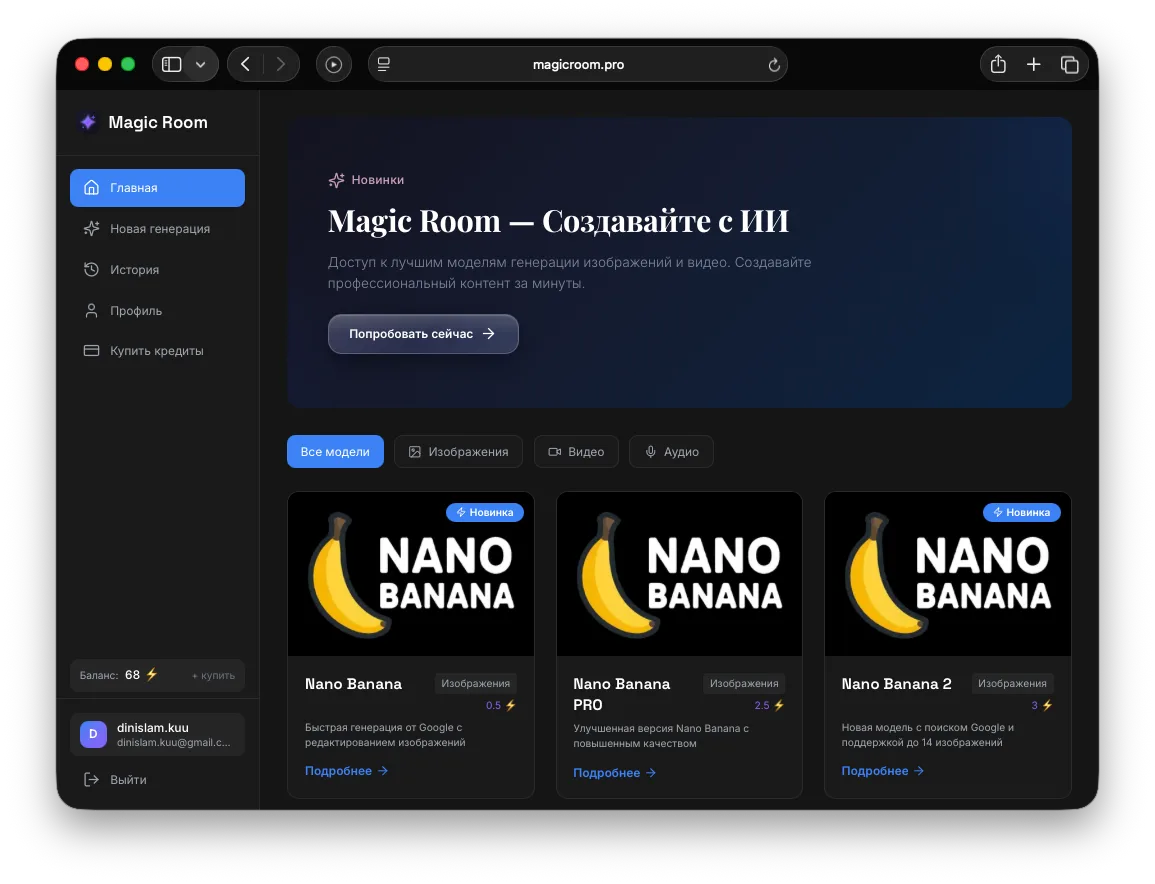Click the balance value 68
Screen dimensions: 1155x884
click(133, 675)
